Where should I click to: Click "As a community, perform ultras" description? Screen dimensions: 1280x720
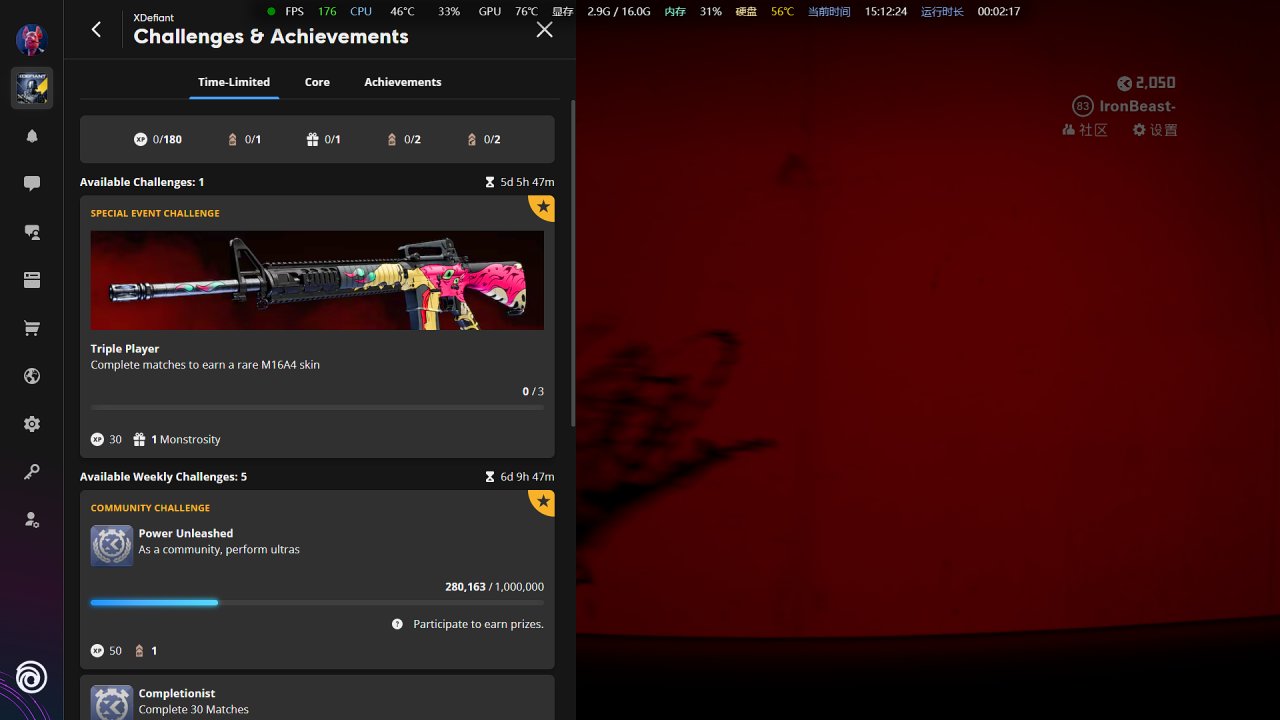pos(219,550)
